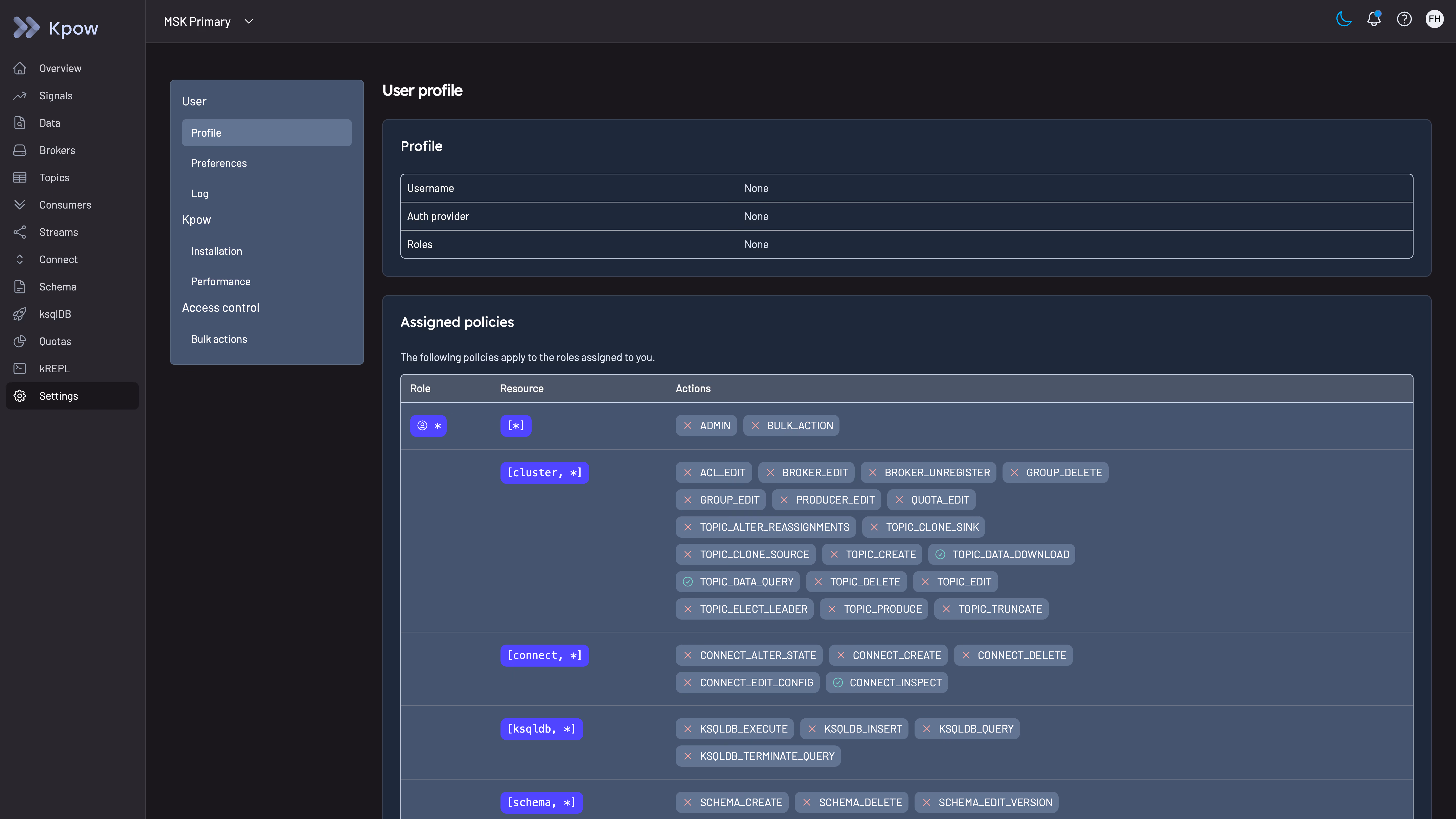
Task: Click the Brokers drive icon
Action: tap(20, 150)
